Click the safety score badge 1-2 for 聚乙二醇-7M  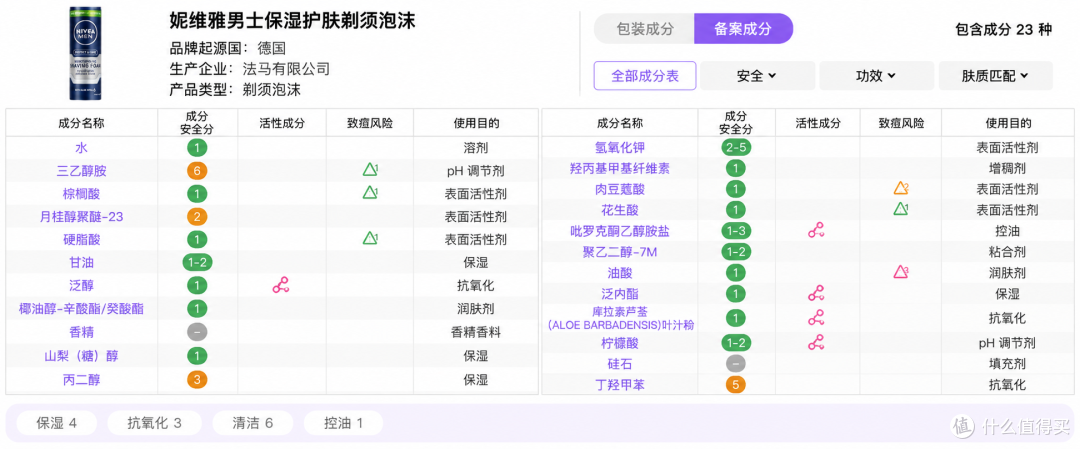coord(736,252)
